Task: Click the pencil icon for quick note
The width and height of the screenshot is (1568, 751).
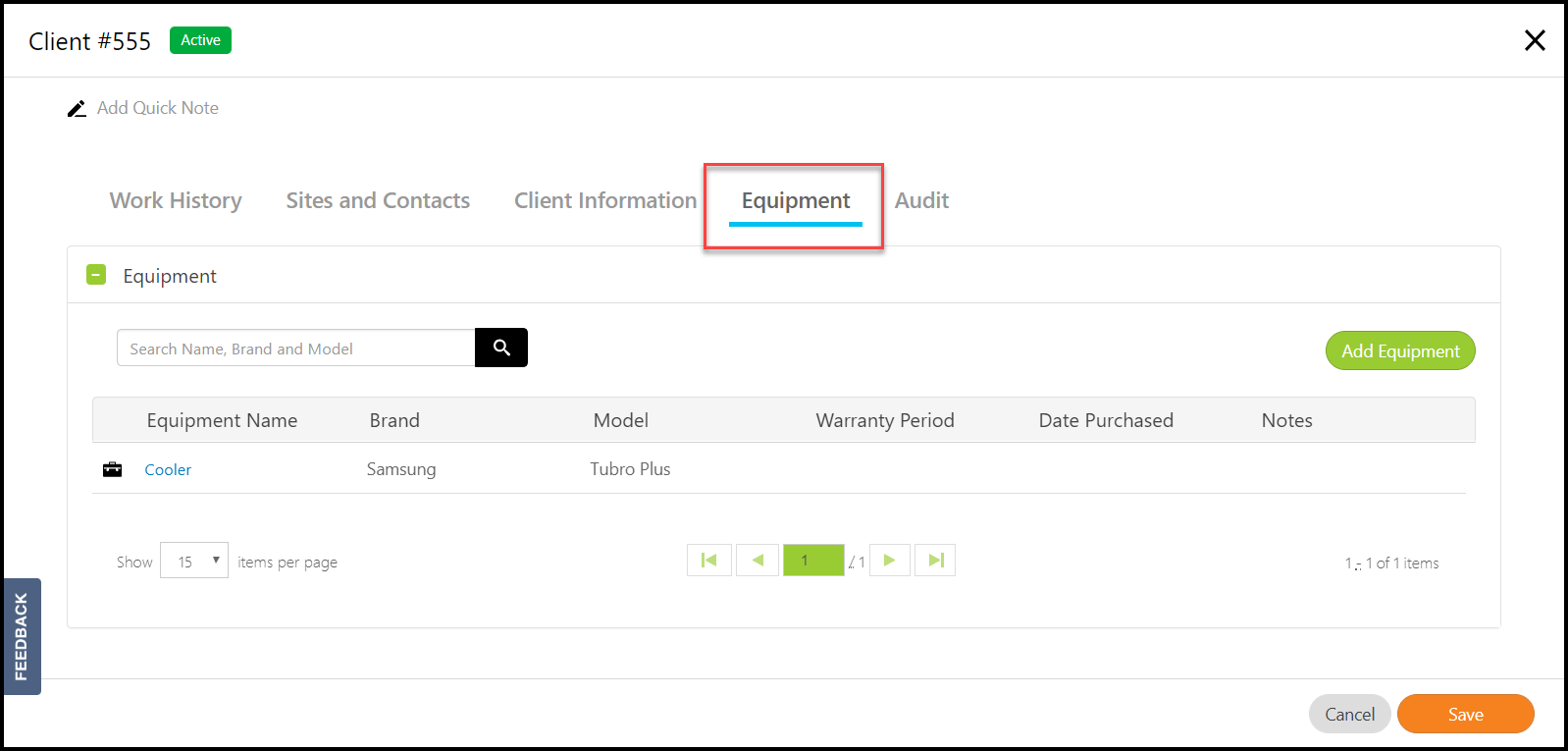Action: tap(77, 108)
